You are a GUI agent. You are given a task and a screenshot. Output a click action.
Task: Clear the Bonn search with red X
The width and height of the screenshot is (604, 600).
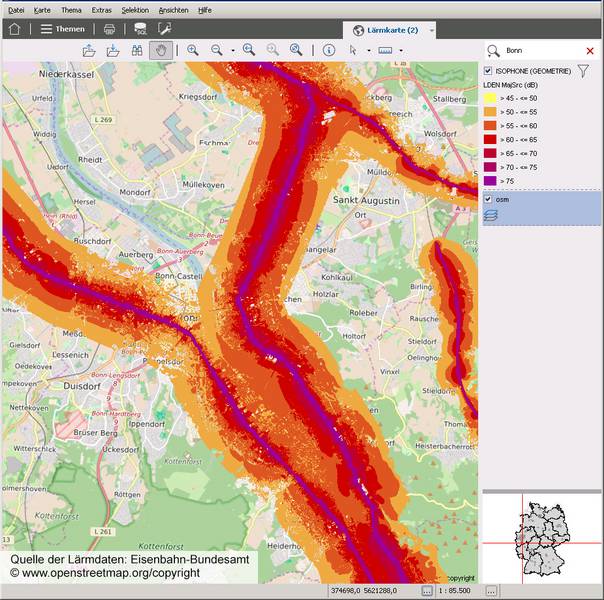[x=590, y=50]
